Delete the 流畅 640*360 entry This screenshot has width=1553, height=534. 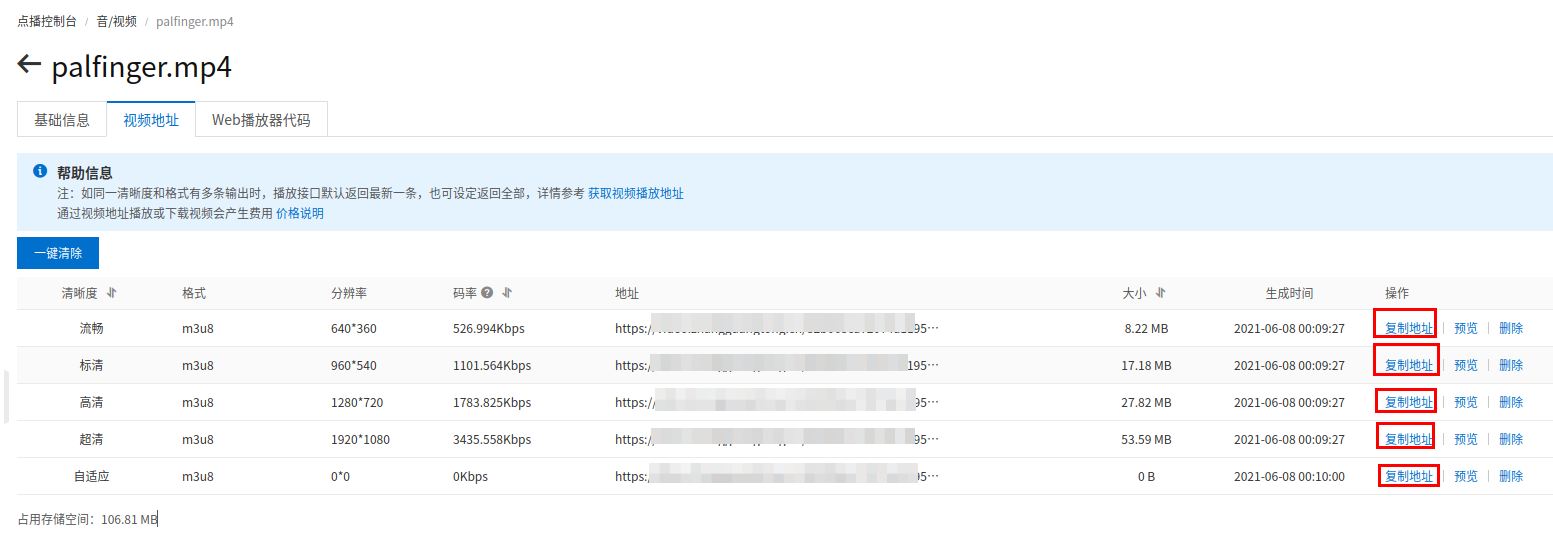pos(1511,328)
